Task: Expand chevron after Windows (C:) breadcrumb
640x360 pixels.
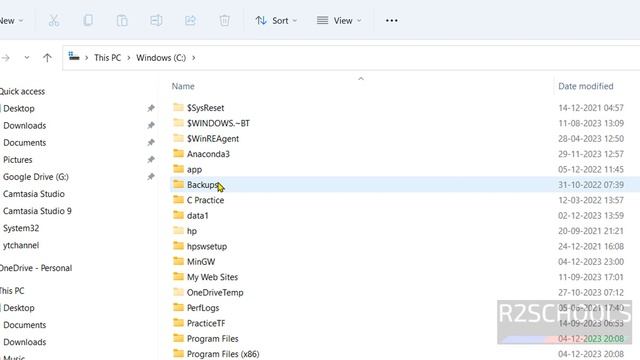Action: click(x=193, y=58)
